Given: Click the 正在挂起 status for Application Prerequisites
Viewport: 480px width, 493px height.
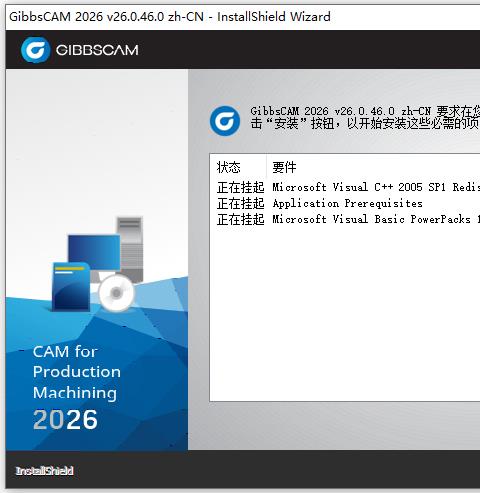Looking at the screenshot, I should (240, 203).
